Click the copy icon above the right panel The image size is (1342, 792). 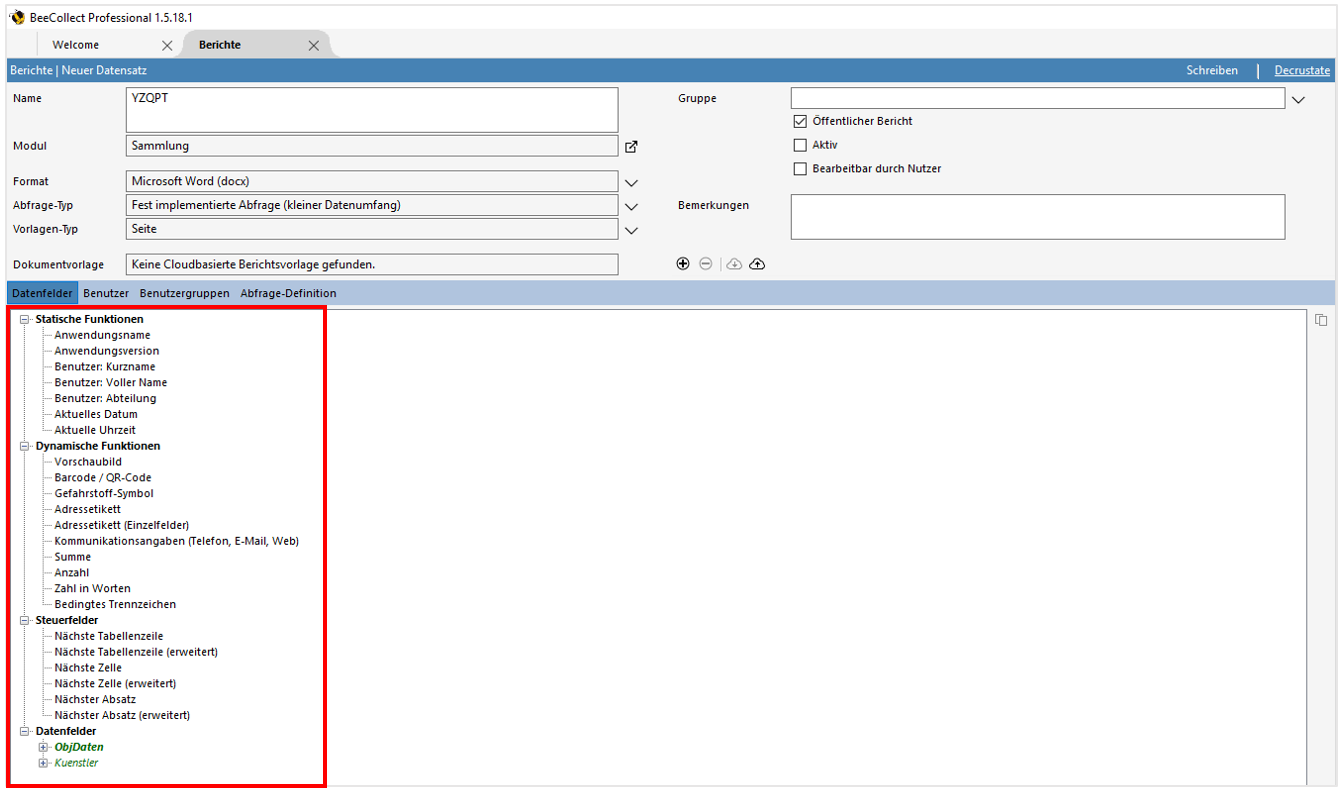pos(1321,318)
